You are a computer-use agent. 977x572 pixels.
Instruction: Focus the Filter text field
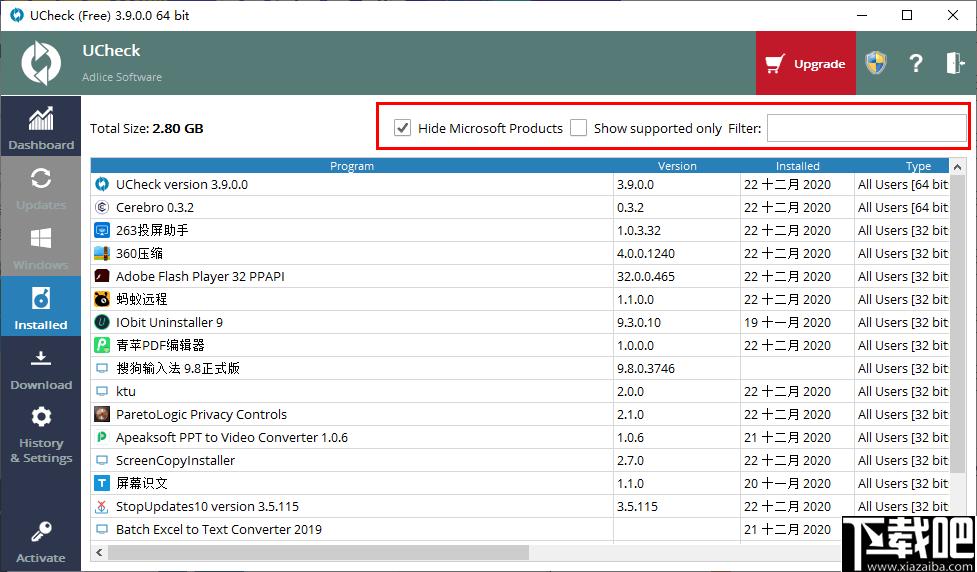tap(866, 128)
